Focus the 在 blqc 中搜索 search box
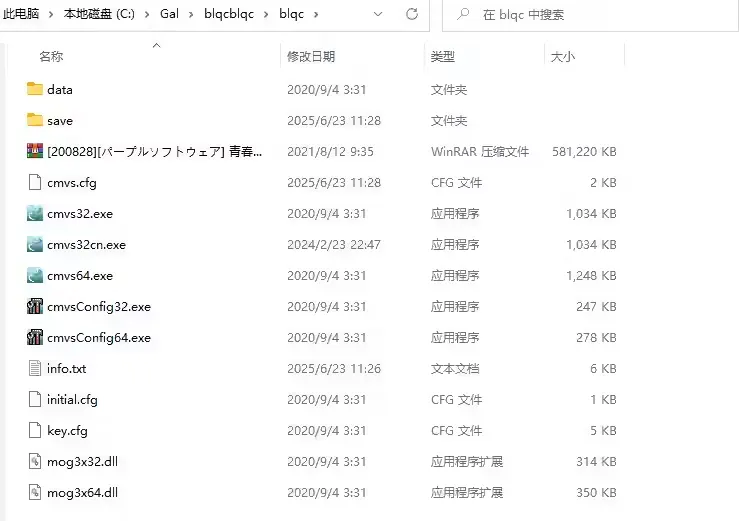The width and height of the screenshot is (748, 521). [x=590, y=15]
